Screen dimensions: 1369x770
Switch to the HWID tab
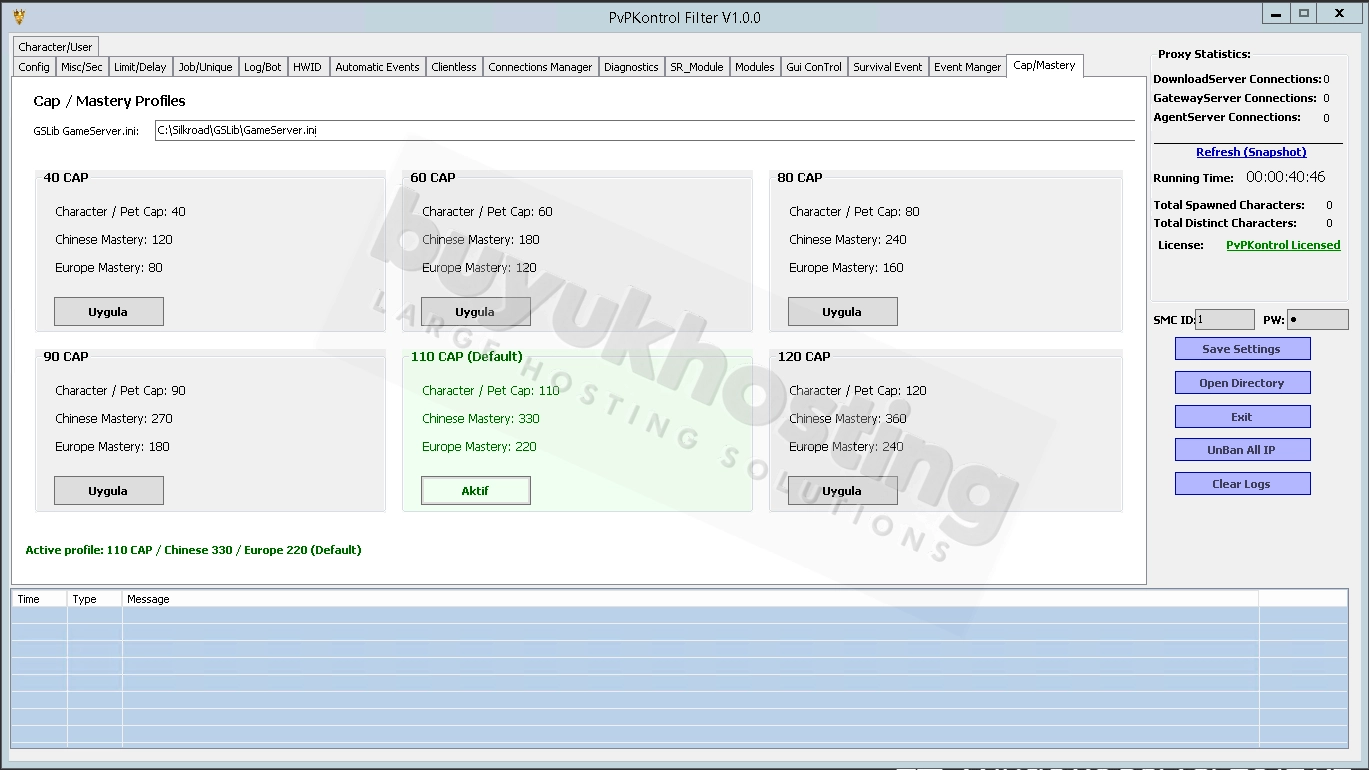tap(308, 67)
